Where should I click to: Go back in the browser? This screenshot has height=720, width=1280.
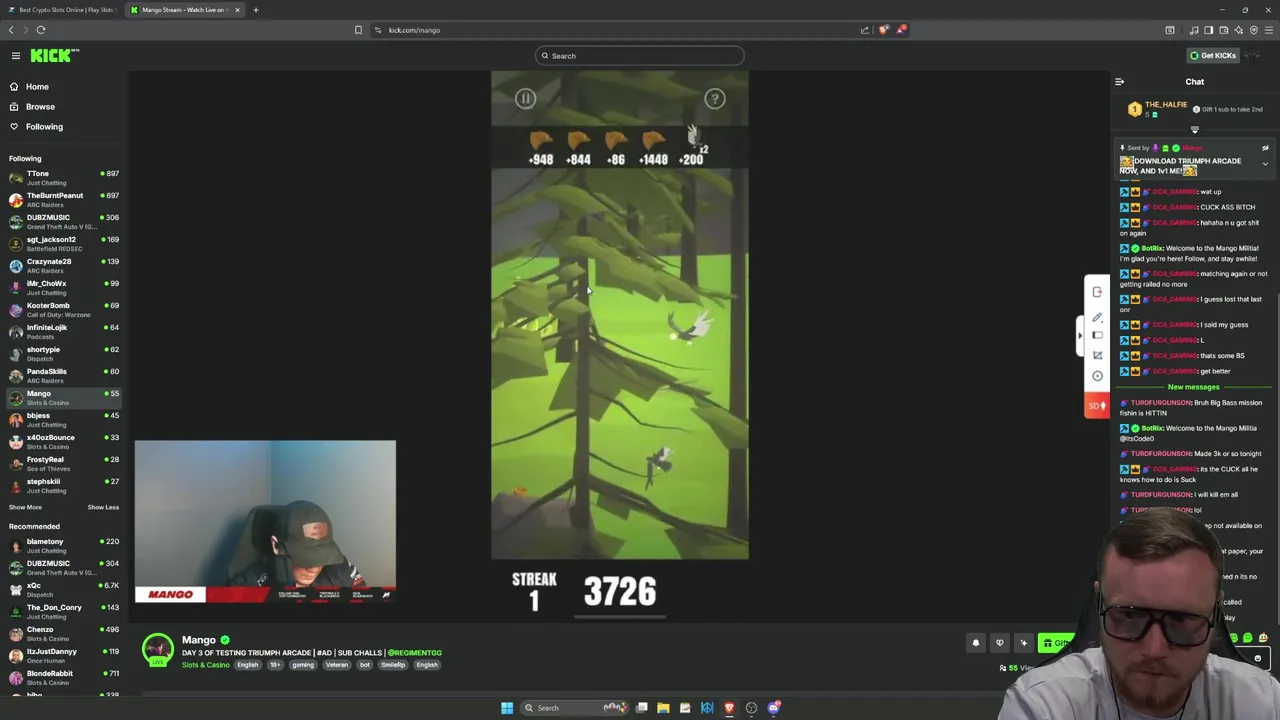[11, 30]
